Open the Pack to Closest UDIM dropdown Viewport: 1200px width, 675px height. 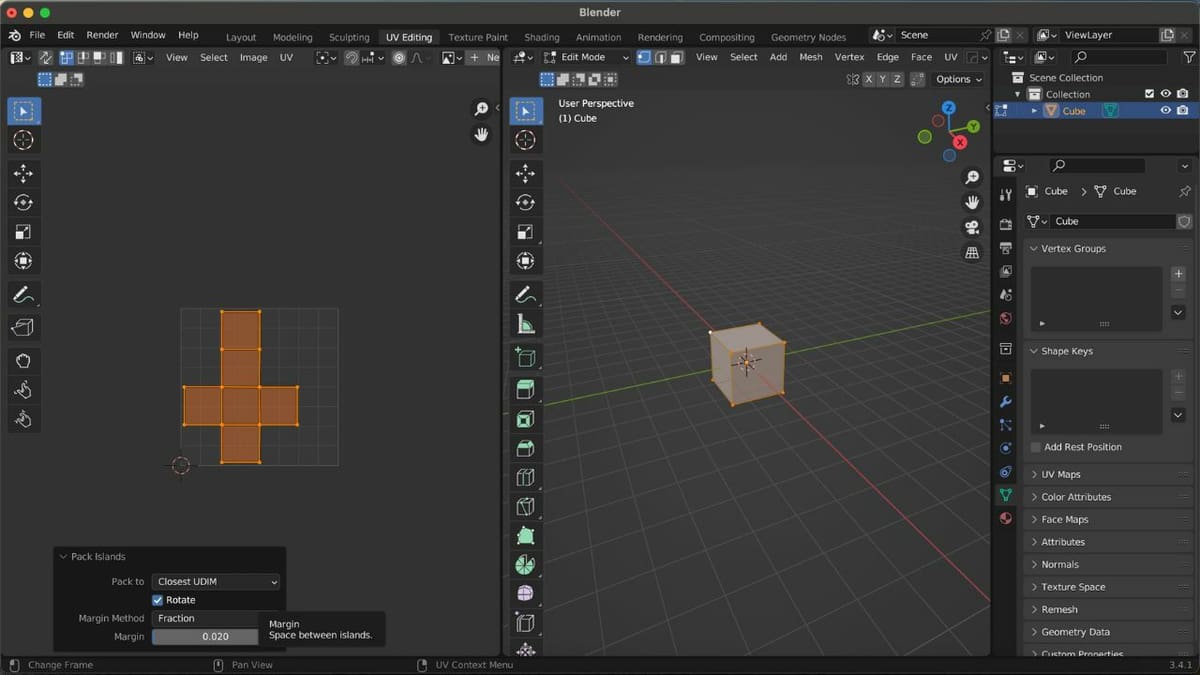[x=216, y=581]
